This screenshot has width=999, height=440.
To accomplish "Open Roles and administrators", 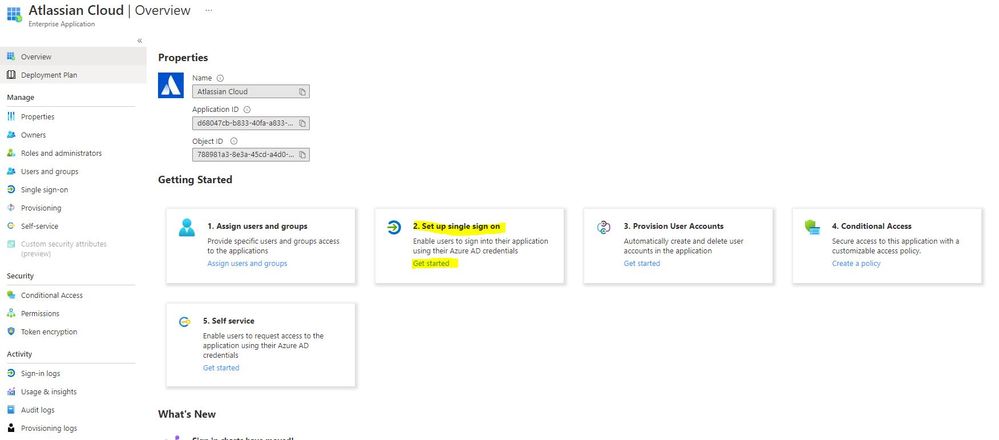I will tap(61, 153).
